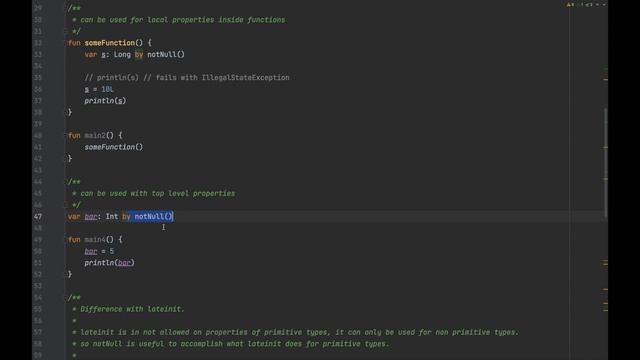This screenshot has height=360, width=640.
Task: Click the value '10L' assigned to s
Action: point(107,89)
